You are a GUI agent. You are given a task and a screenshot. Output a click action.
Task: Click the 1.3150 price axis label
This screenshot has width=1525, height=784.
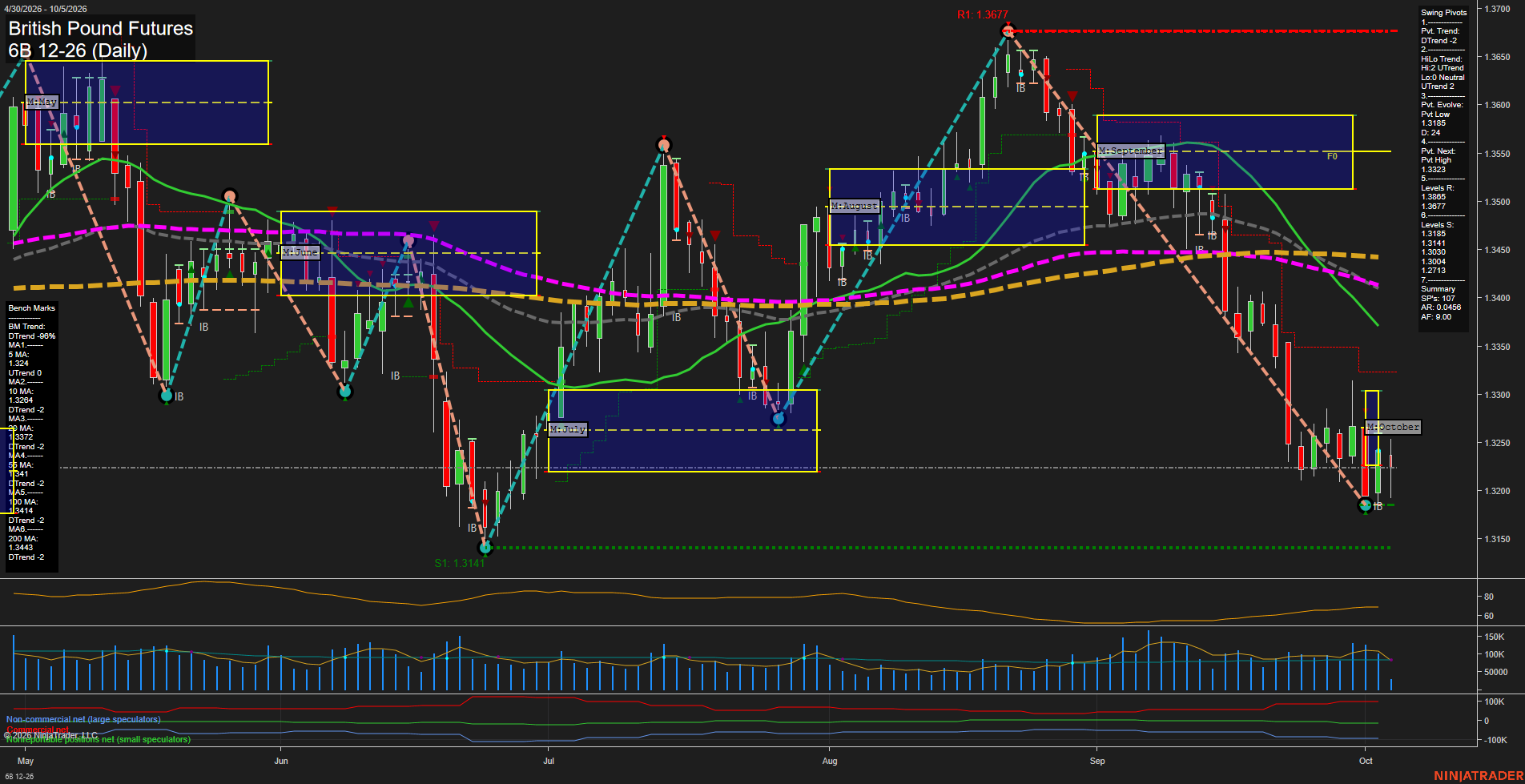point(1497,539)
